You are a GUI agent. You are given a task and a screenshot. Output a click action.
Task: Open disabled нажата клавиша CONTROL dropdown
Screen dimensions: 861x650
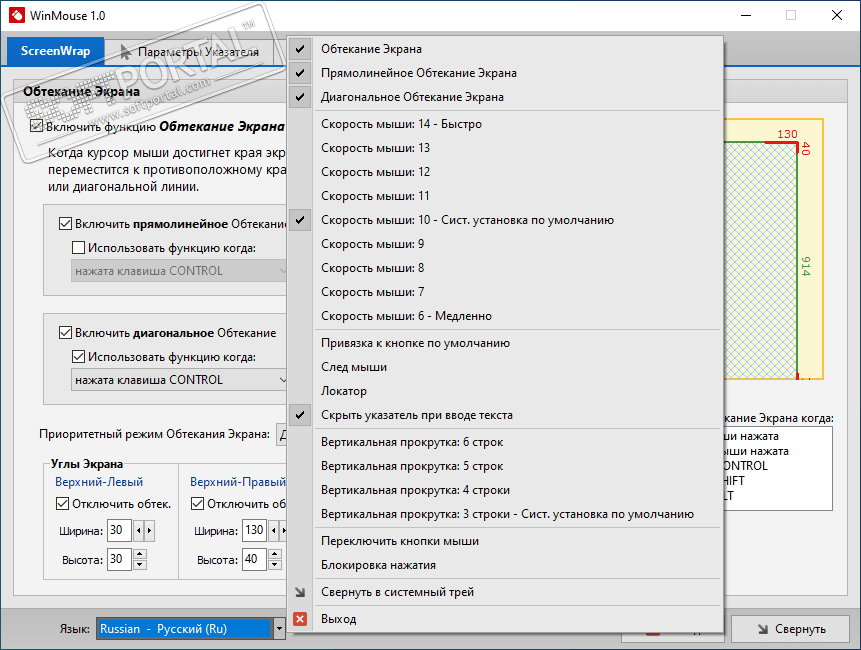click(179, 271)
